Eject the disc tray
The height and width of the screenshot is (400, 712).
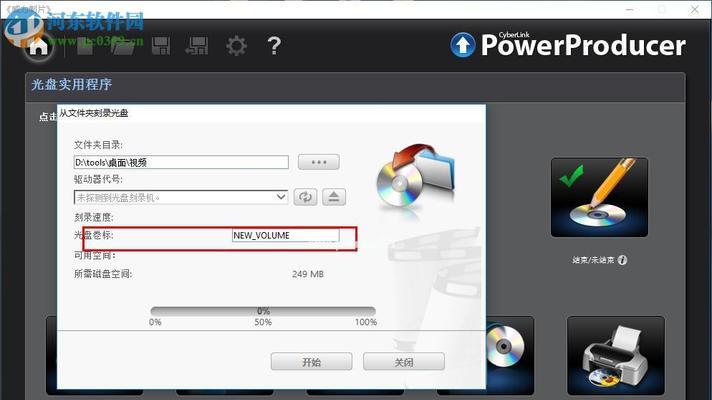pos(334,197)
